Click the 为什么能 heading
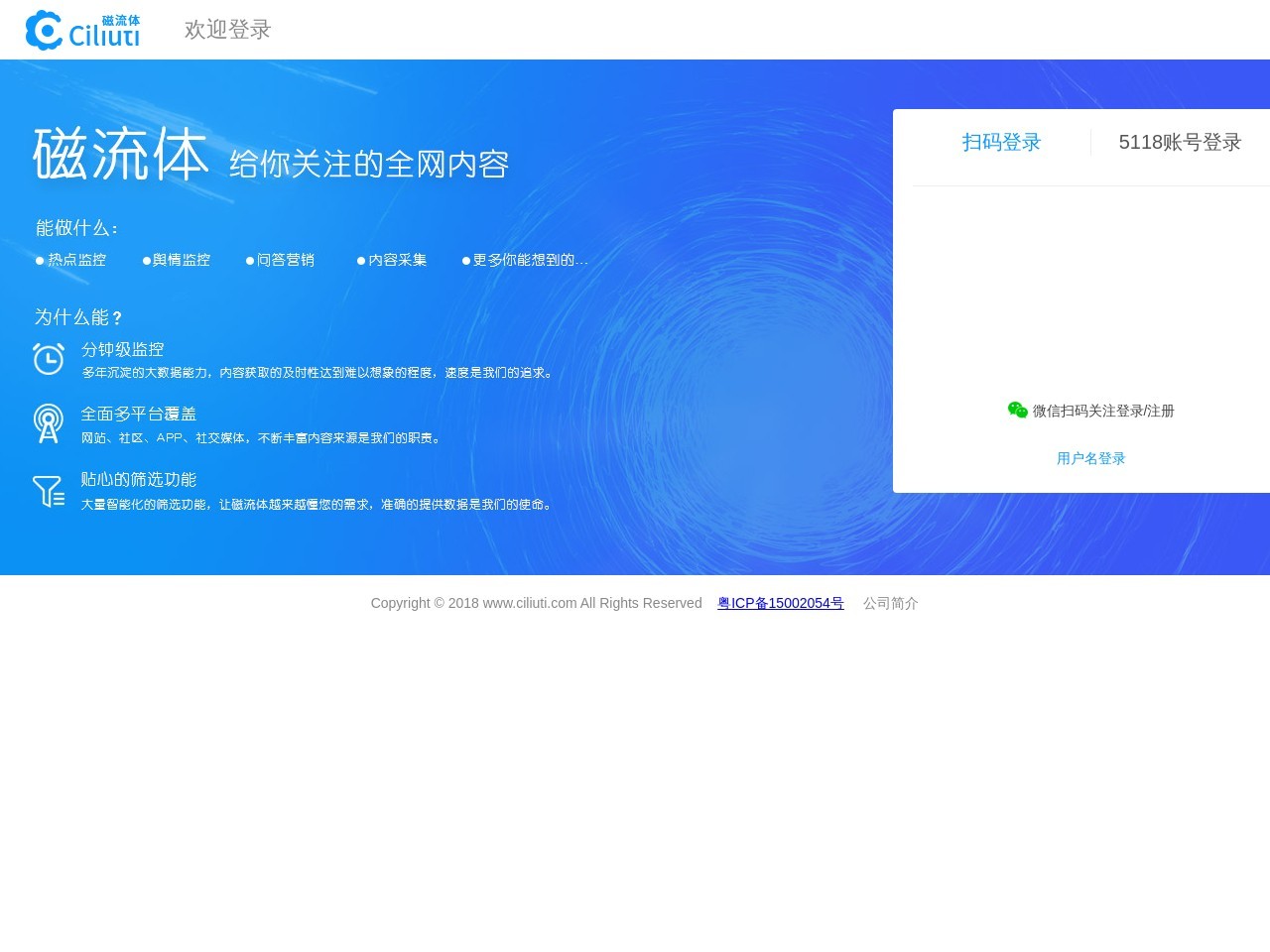 pos(78,317)
